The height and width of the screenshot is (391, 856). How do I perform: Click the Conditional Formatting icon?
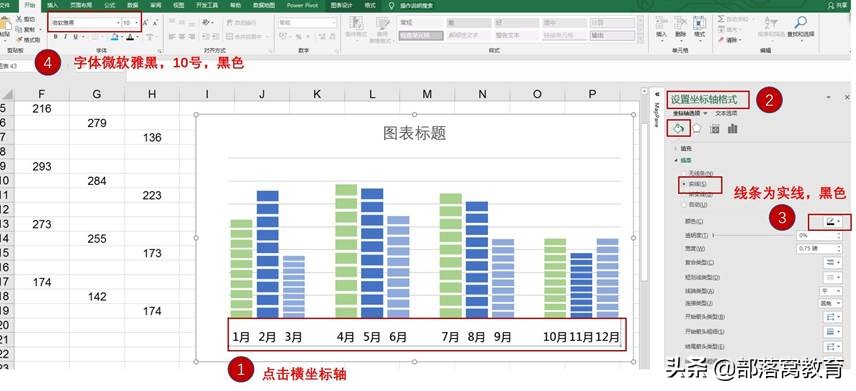coord(356,23)
